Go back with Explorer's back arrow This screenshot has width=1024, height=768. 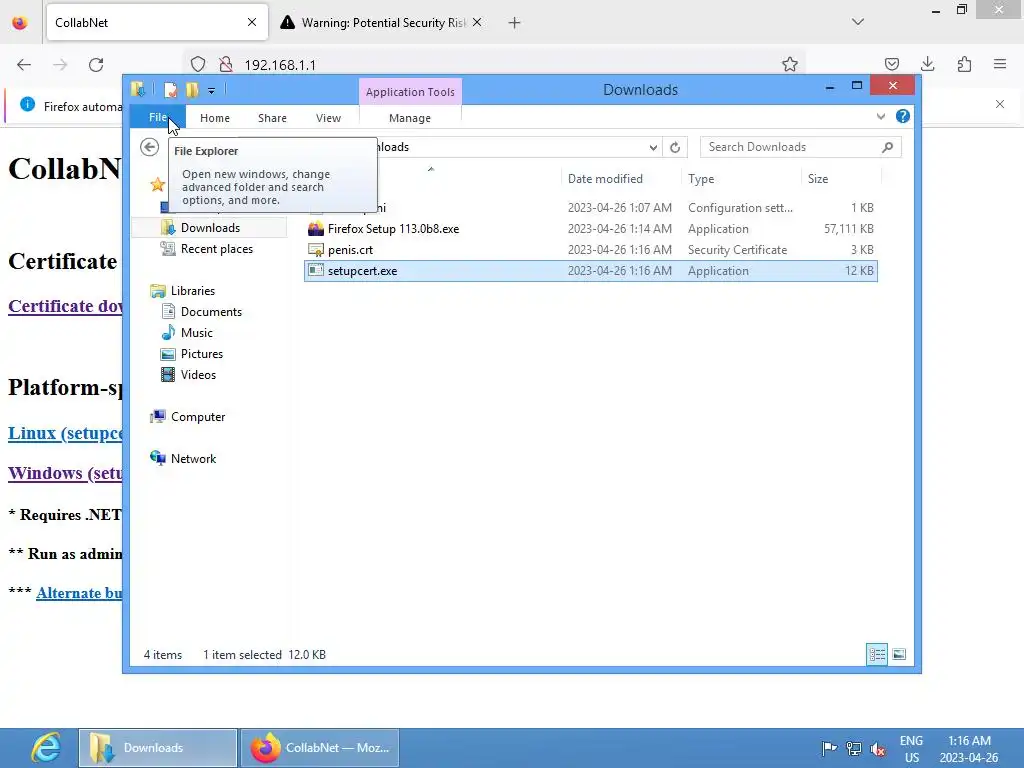[150, 148]
